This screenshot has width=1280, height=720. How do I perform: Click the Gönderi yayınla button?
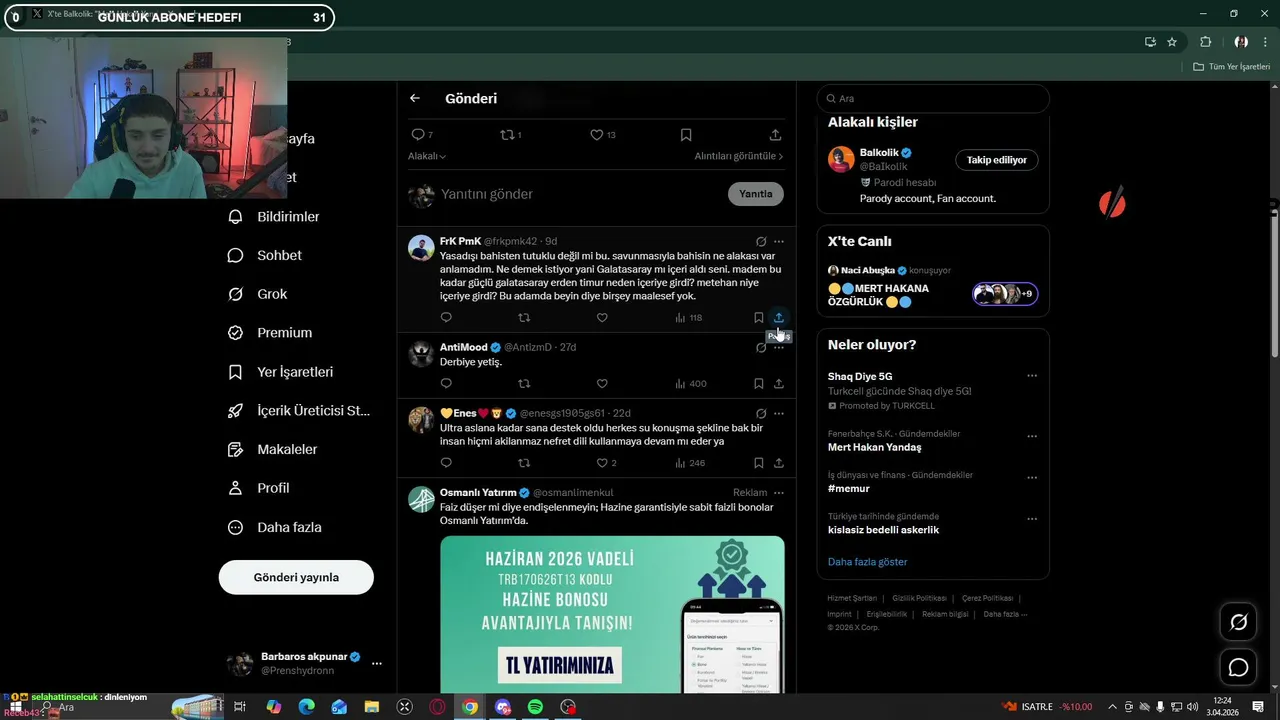296,577
